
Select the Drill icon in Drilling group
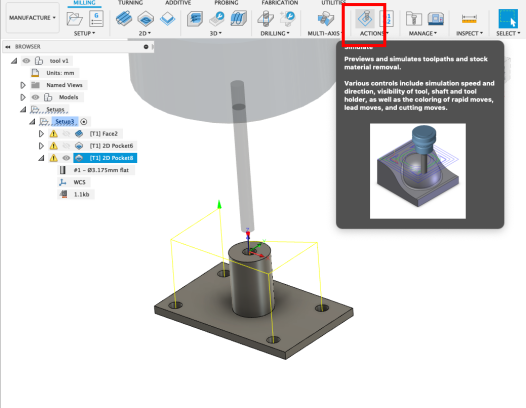pos(266,19)
